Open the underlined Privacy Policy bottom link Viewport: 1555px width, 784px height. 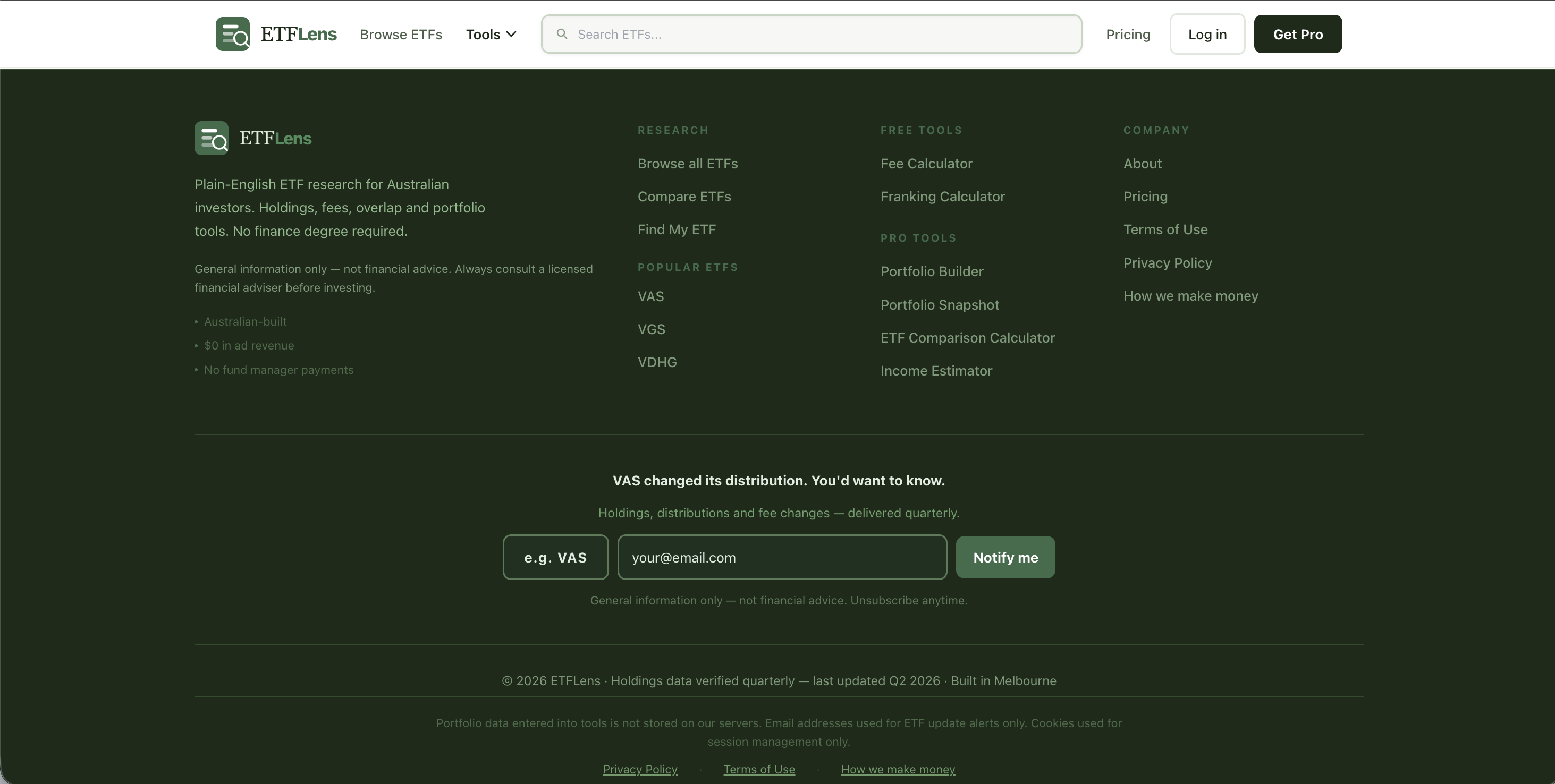[x=640, y=770]
